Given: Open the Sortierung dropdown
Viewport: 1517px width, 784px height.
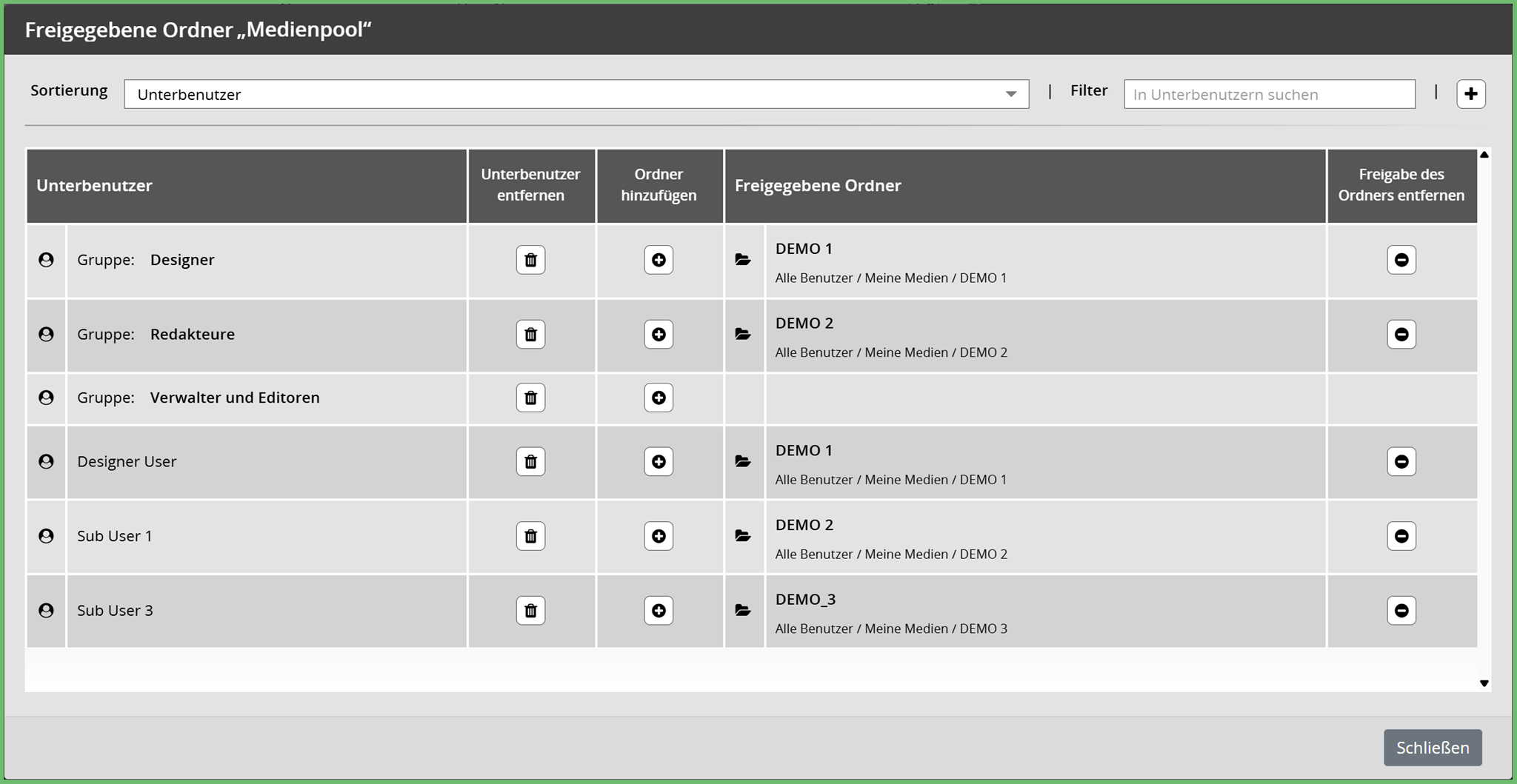Looking at the screenshot, I should [x=576, y=94].
